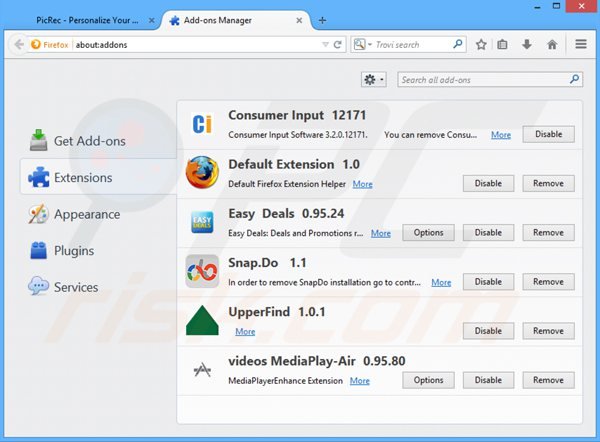600x442 pixels.
Task: Select the Consumer Input 12171 title
Action: coord(297,115)
